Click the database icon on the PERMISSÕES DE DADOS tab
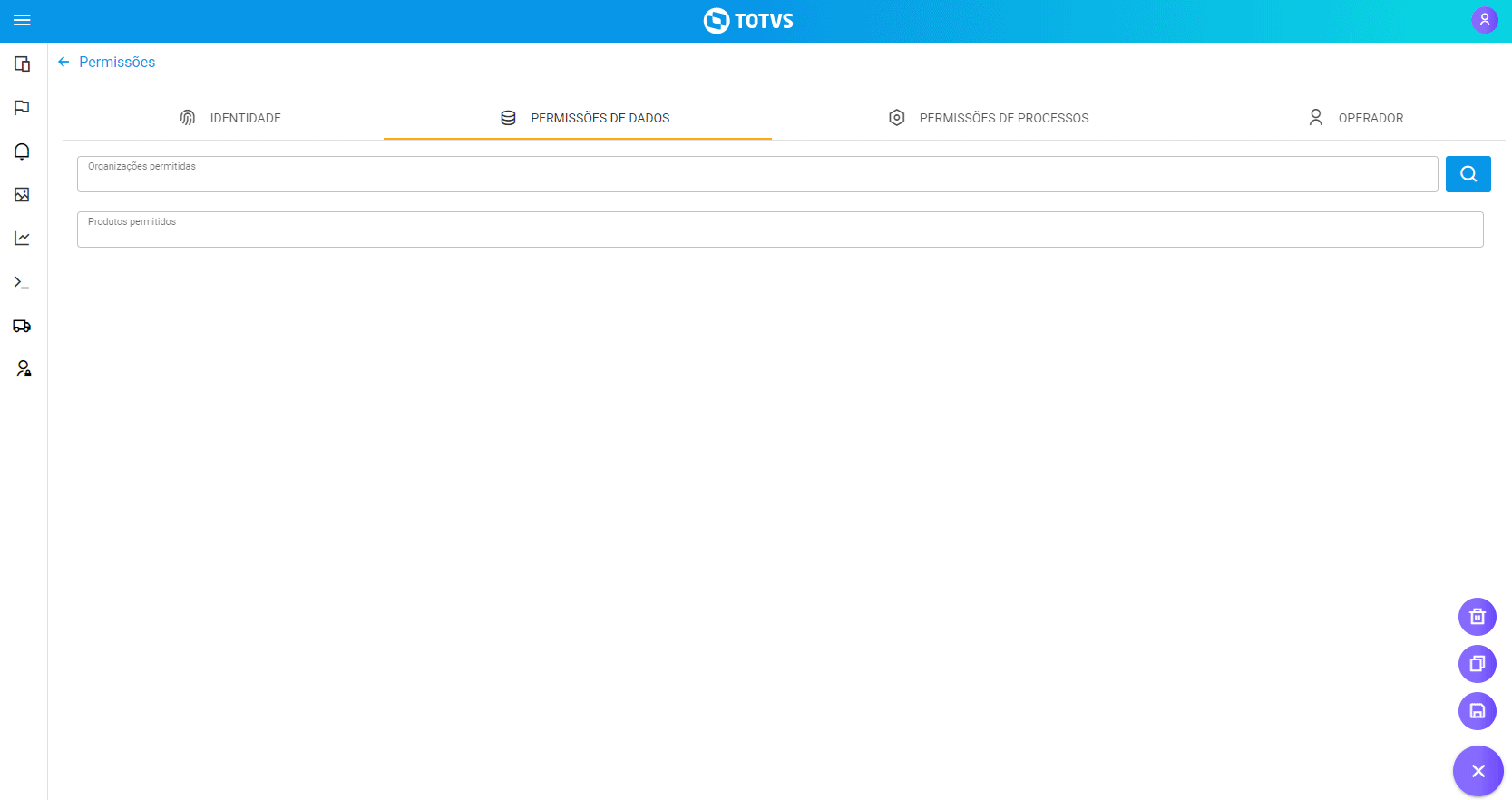 [x=508, y=118]
